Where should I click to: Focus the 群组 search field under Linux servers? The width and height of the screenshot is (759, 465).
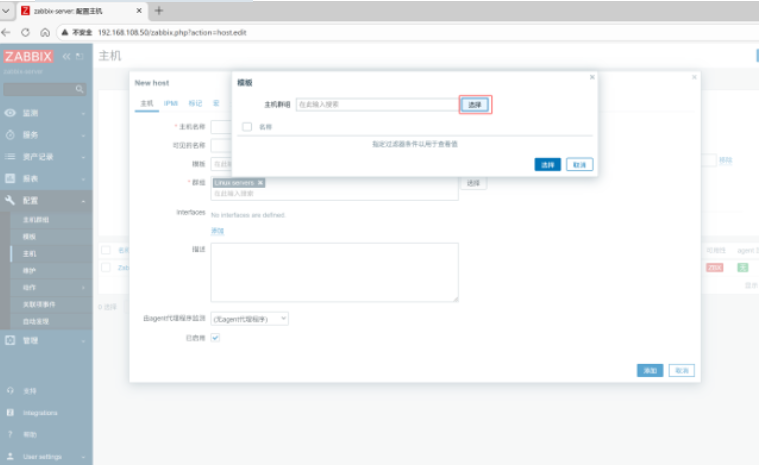(x=334, y=194)
